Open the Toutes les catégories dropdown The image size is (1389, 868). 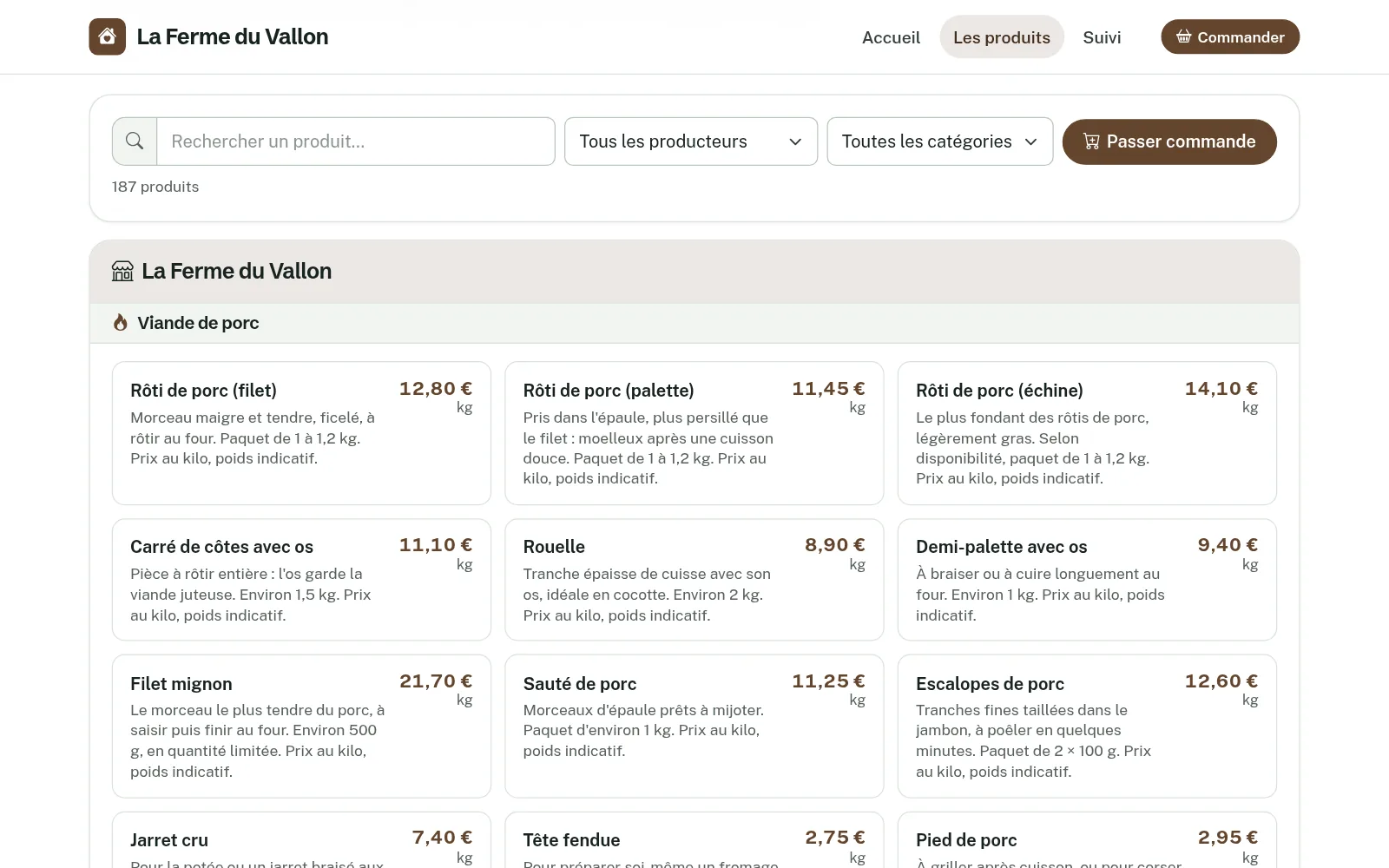point(940,141)
